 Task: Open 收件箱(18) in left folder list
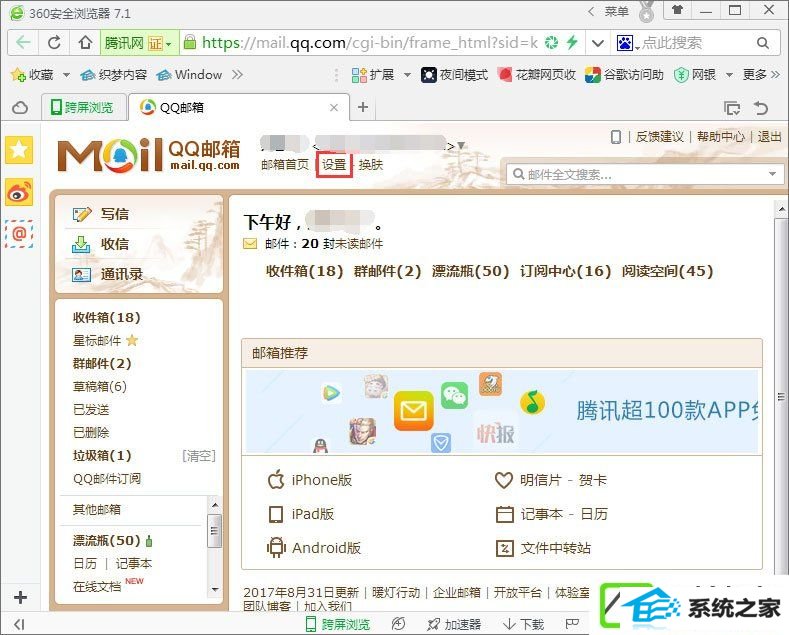click(106, 318)
